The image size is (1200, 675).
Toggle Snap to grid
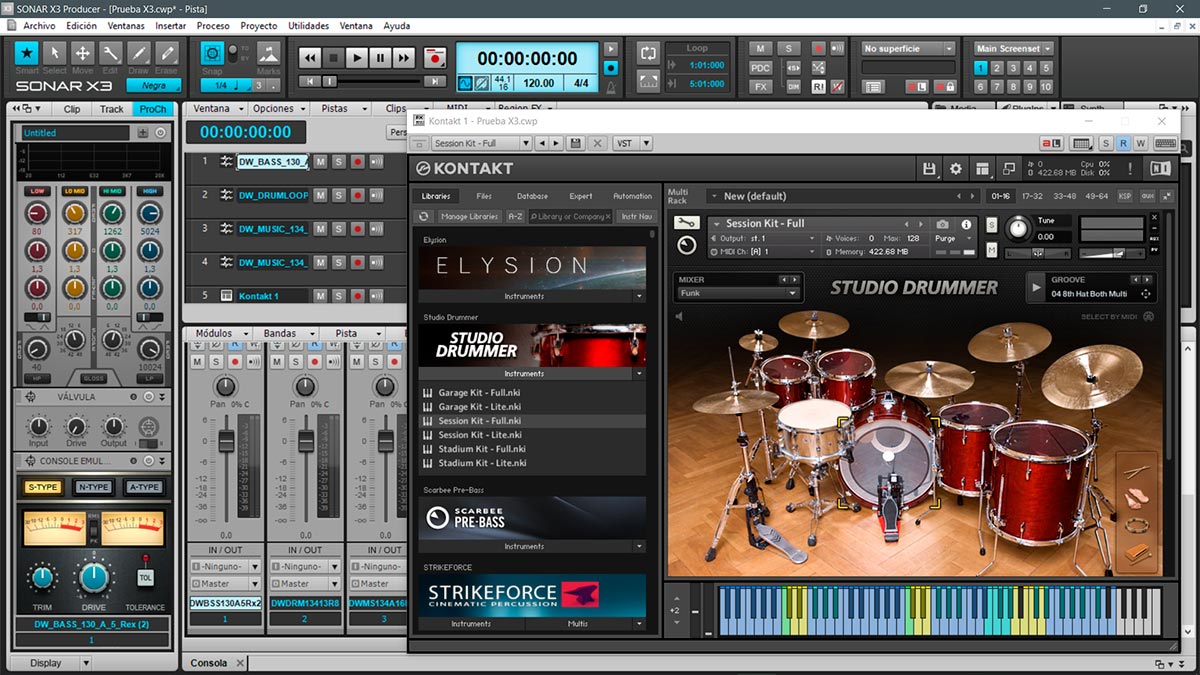pyautogui.click(x=212, y=53)
